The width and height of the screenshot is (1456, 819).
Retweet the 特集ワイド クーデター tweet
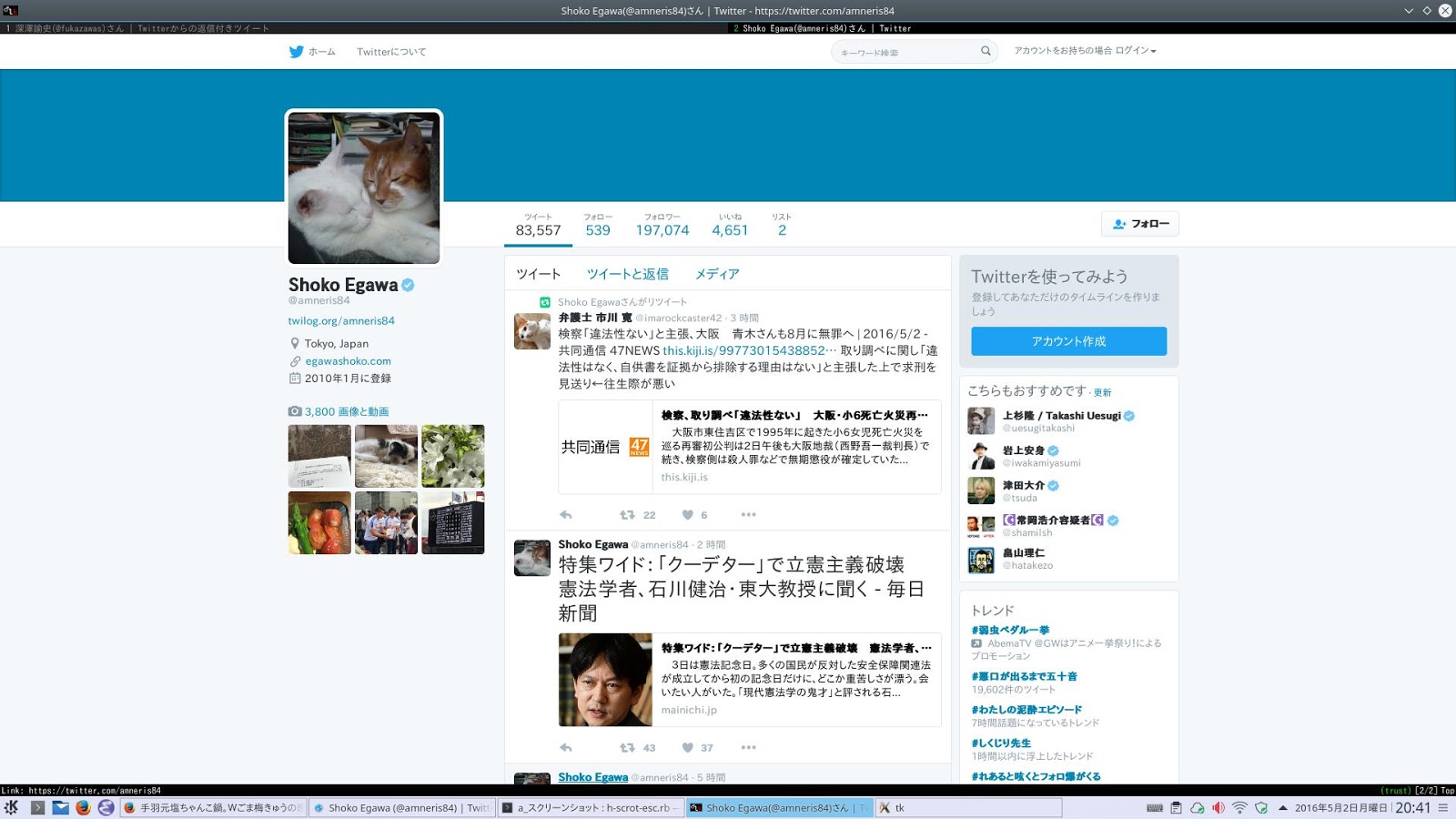click(627, 748)
